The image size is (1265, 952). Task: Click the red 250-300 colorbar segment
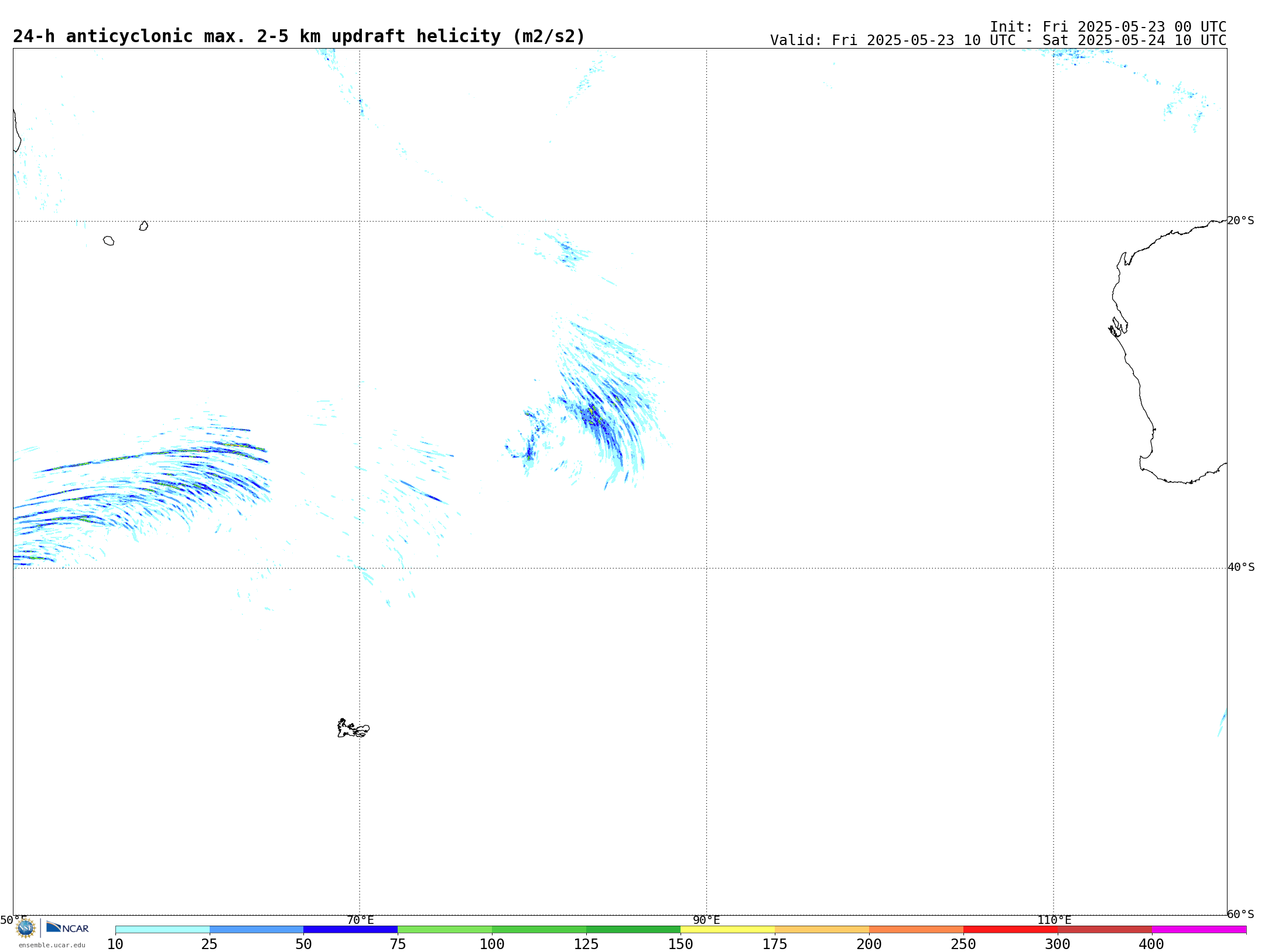point(1011,930)
